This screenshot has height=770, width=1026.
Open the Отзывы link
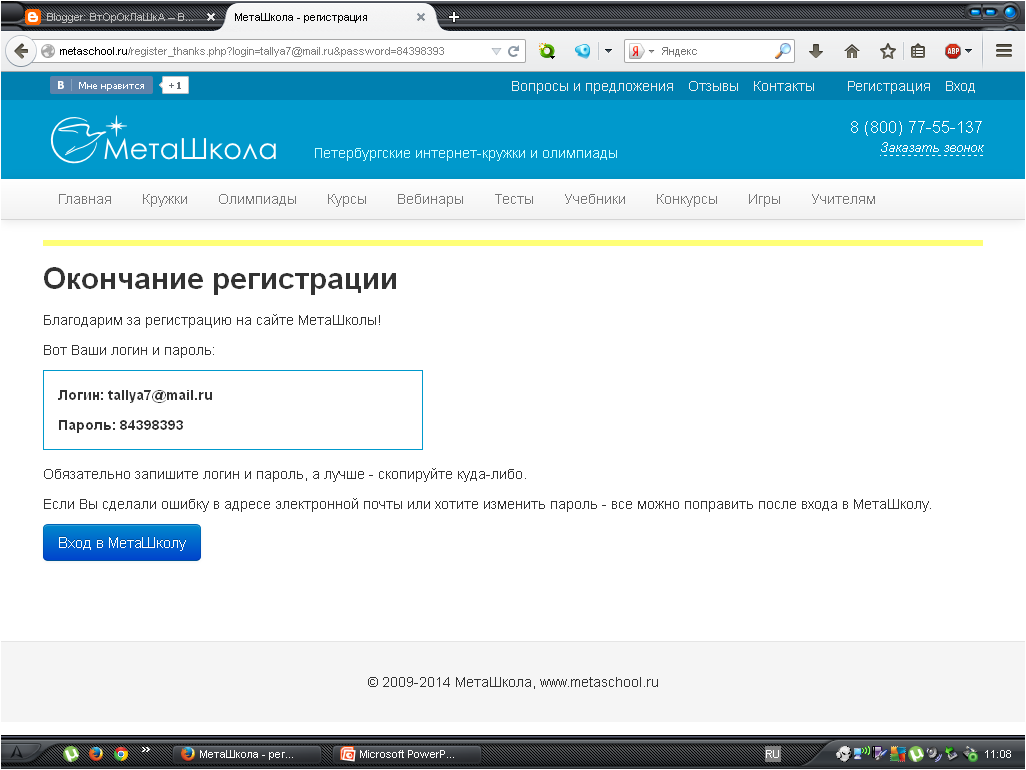[x=713, y=86]
